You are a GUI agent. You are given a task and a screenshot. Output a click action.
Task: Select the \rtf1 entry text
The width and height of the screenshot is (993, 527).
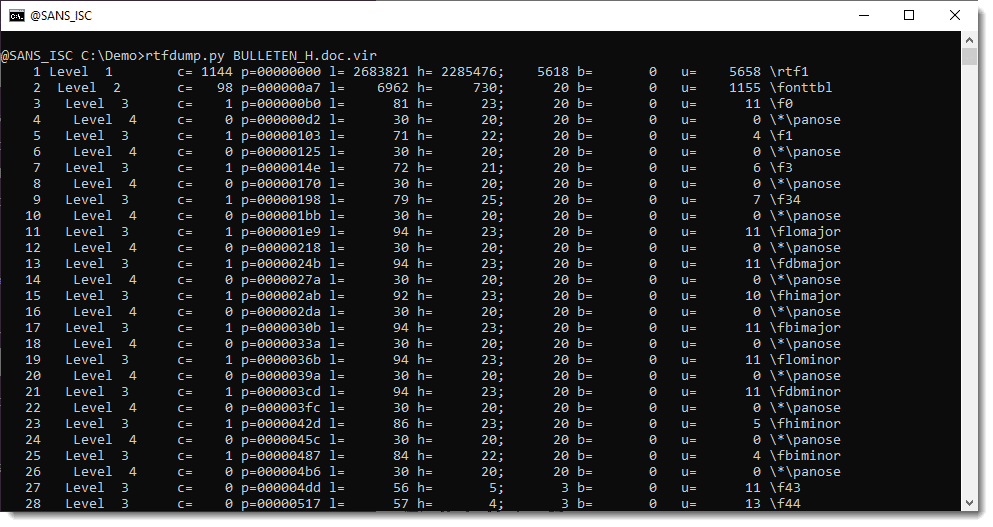pos(789,72)
